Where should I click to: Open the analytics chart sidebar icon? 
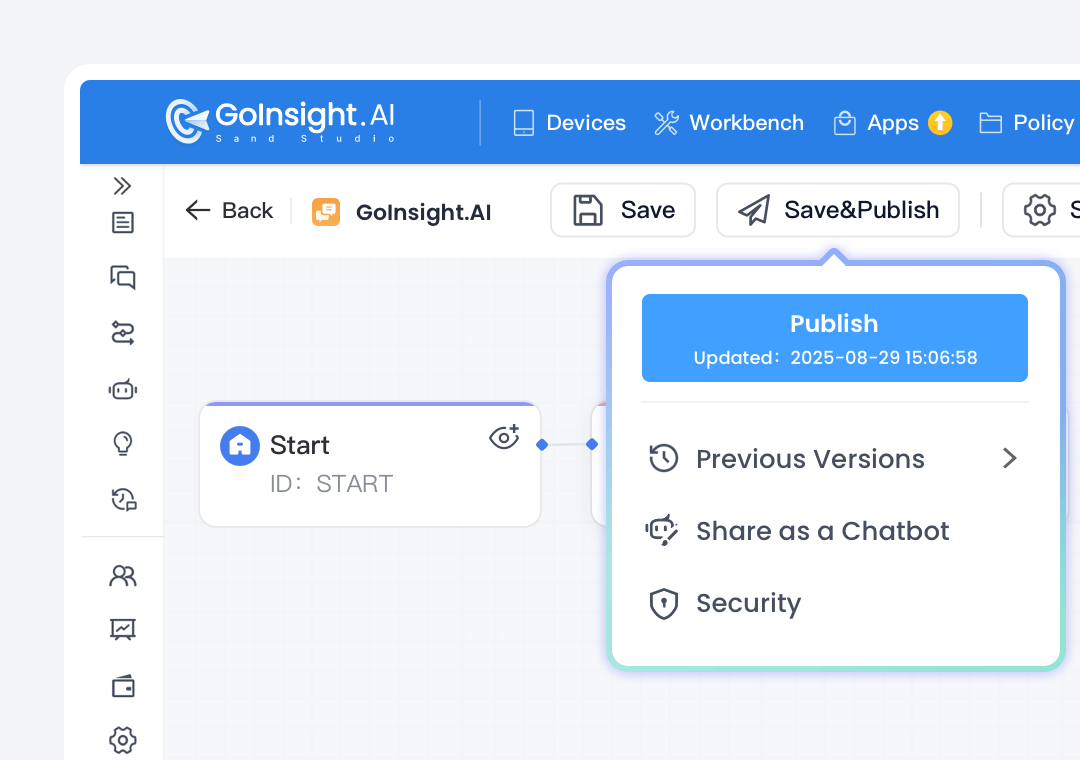pyautogui.click(x=122, y=629)
